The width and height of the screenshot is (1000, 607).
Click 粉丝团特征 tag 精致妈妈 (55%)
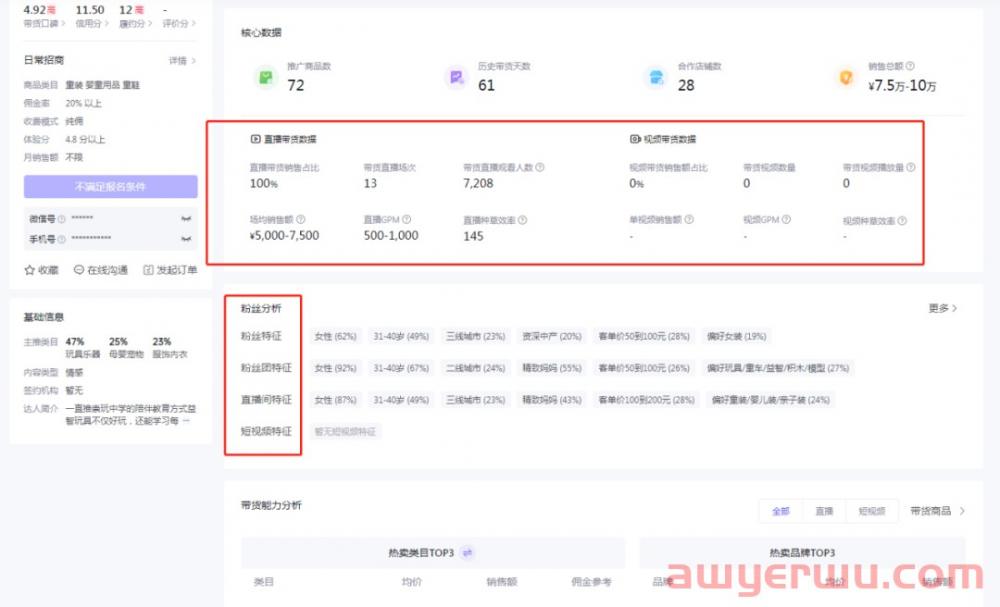coord(552,368)
